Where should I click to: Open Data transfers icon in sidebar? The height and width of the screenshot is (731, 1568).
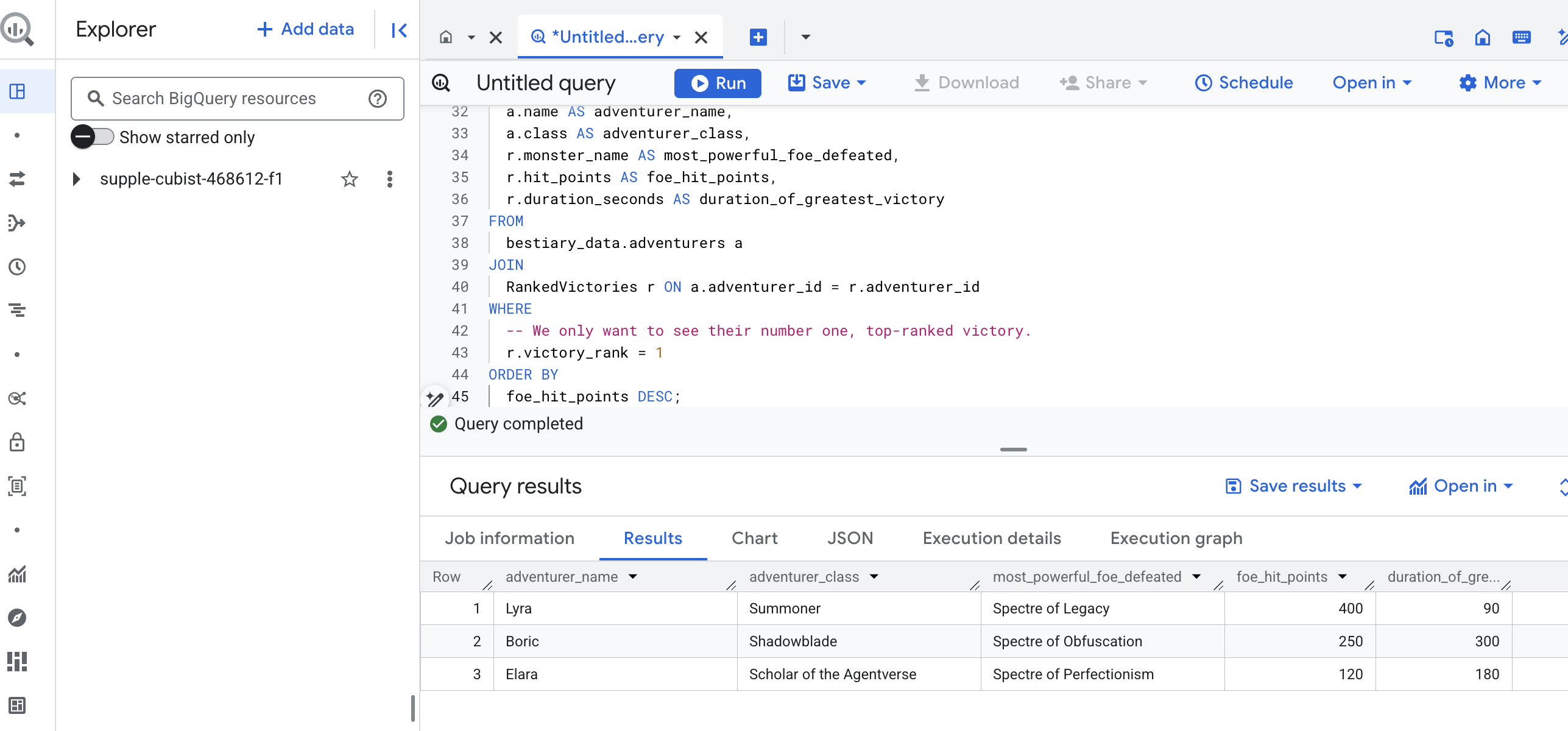17,179
